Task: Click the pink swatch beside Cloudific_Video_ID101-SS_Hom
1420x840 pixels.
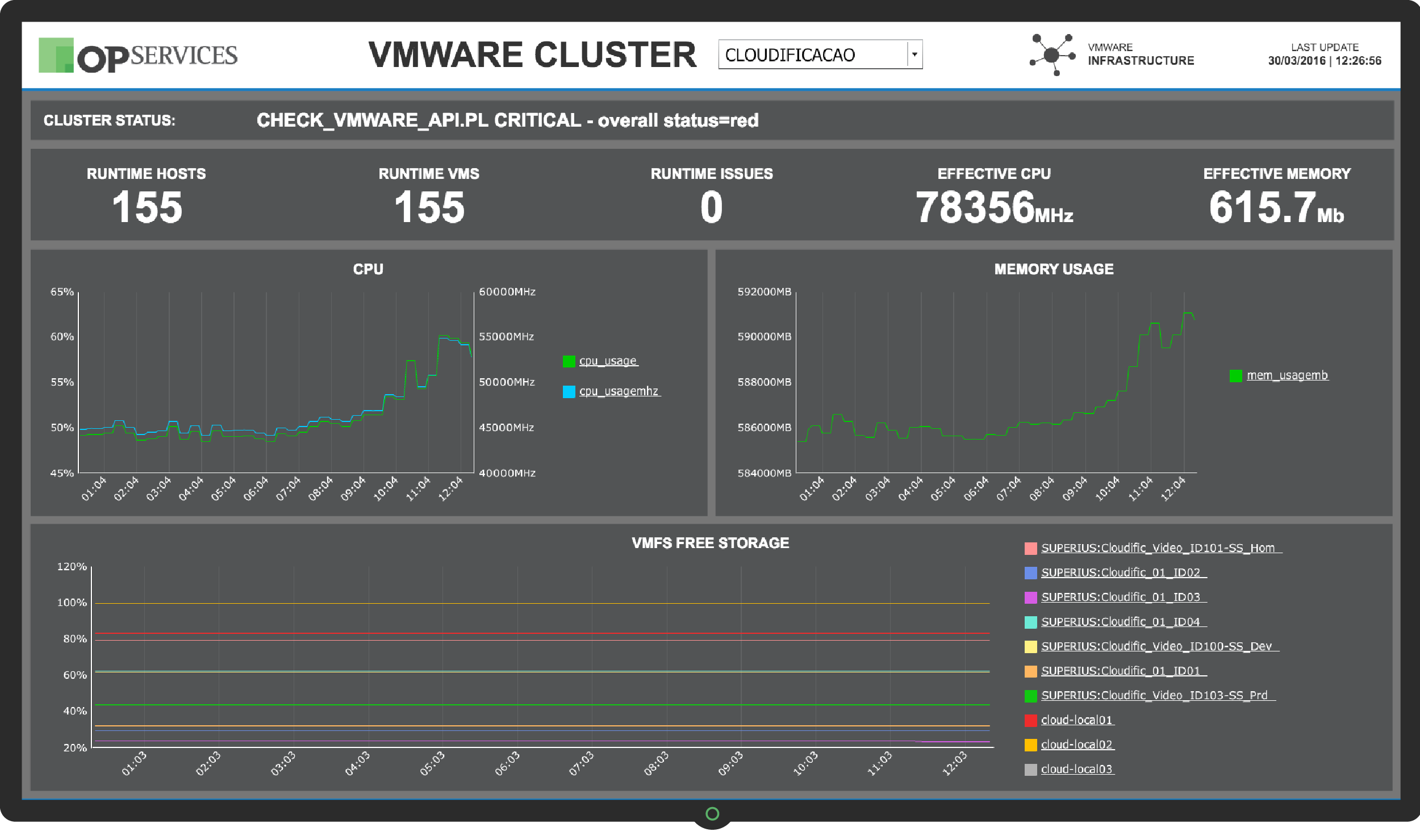Action: 1030,549
